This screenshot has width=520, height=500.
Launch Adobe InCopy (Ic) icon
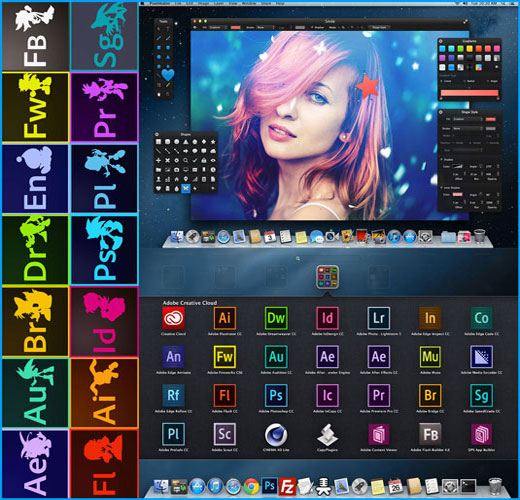(x=327, y=395)
